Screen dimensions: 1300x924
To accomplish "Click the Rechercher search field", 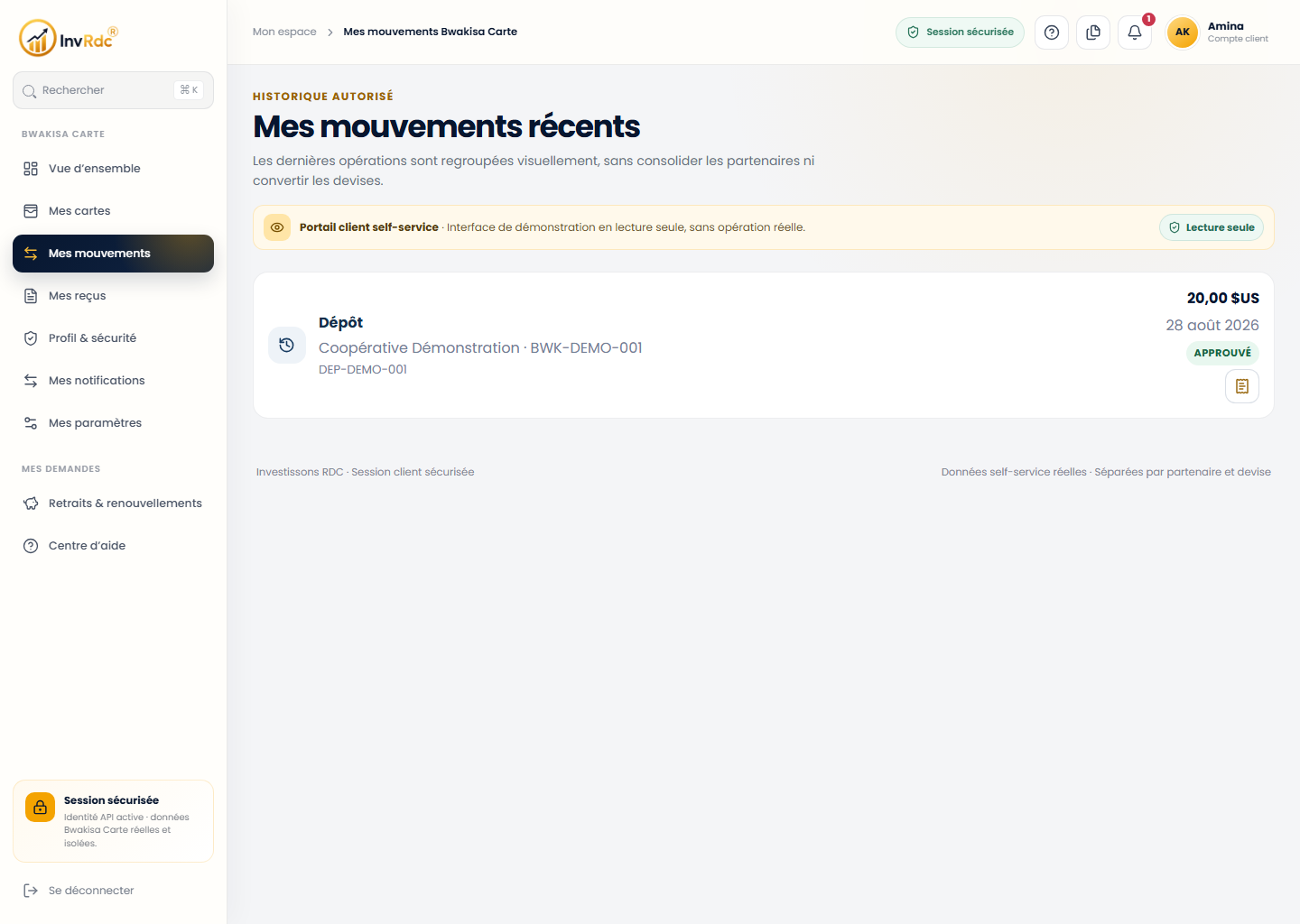I will point(113,90).
